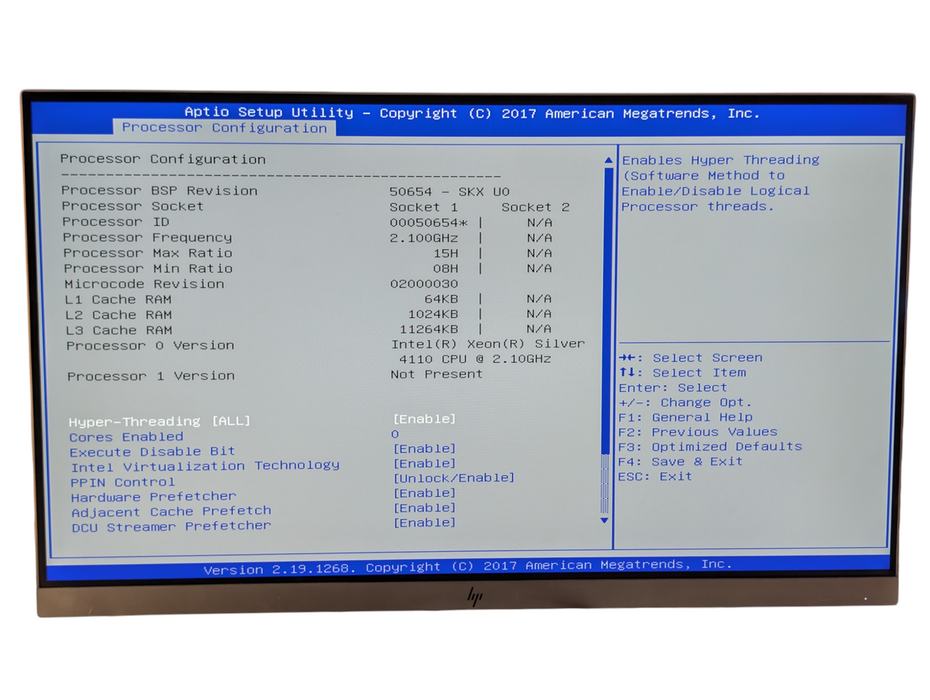
Task: Click the ESC: Exit hint
Action: tap(655, 476)
